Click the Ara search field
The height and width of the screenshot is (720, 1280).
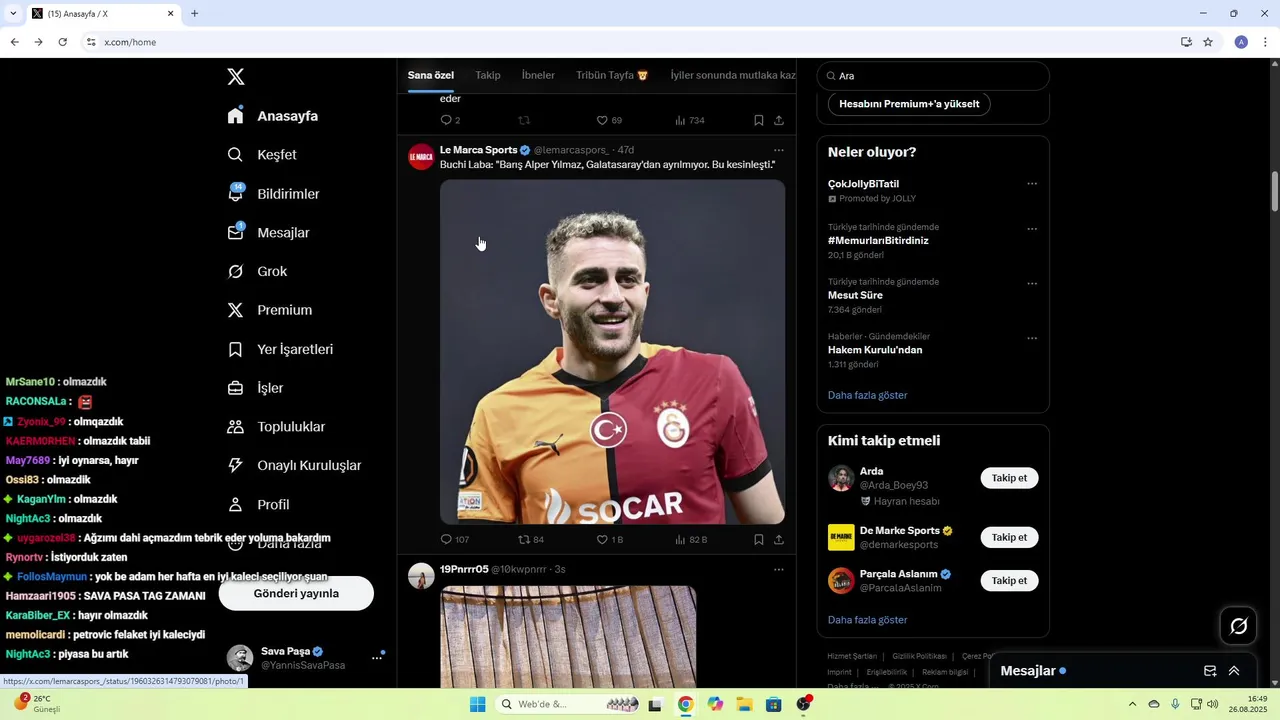point(933,76)
